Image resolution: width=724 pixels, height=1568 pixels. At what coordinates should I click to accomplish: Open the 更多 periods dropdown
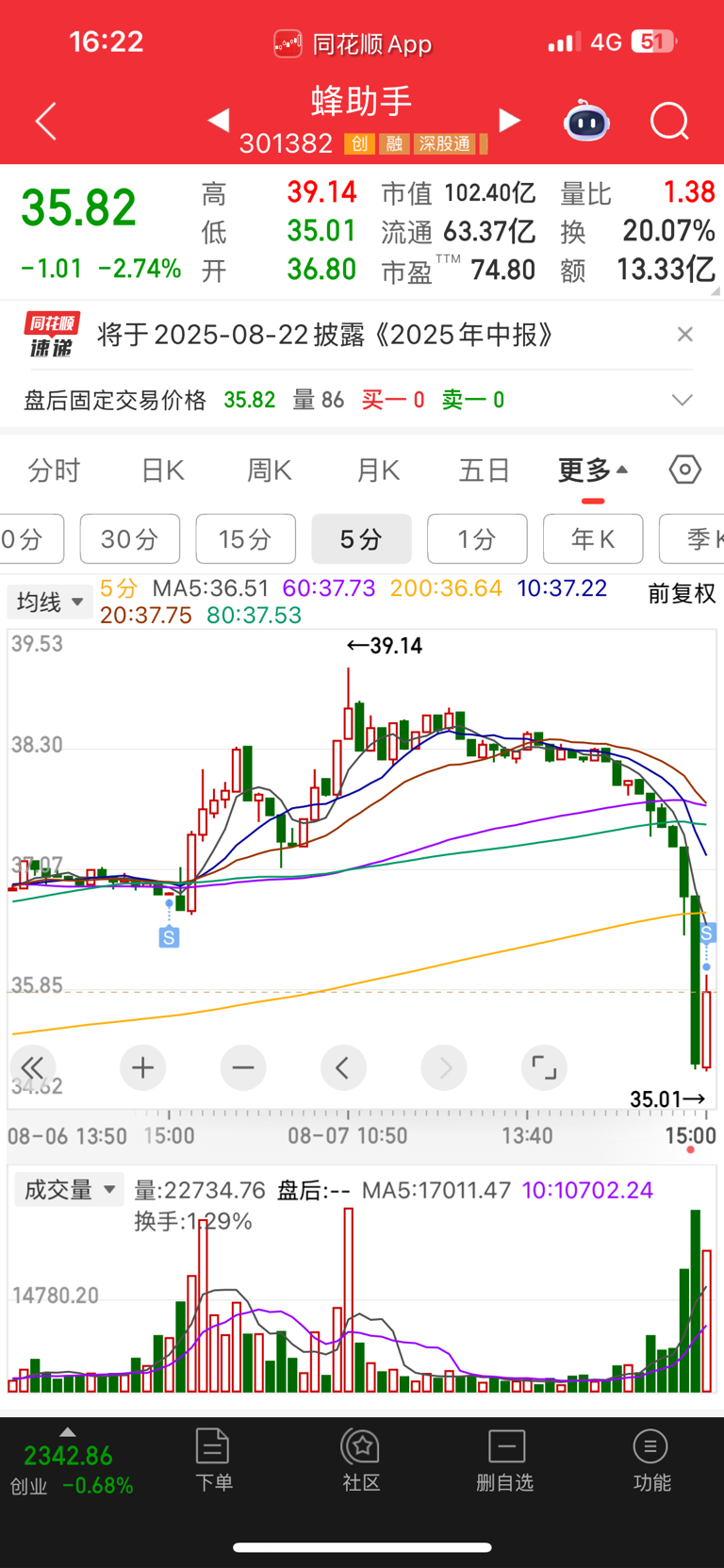pos(593,470)
